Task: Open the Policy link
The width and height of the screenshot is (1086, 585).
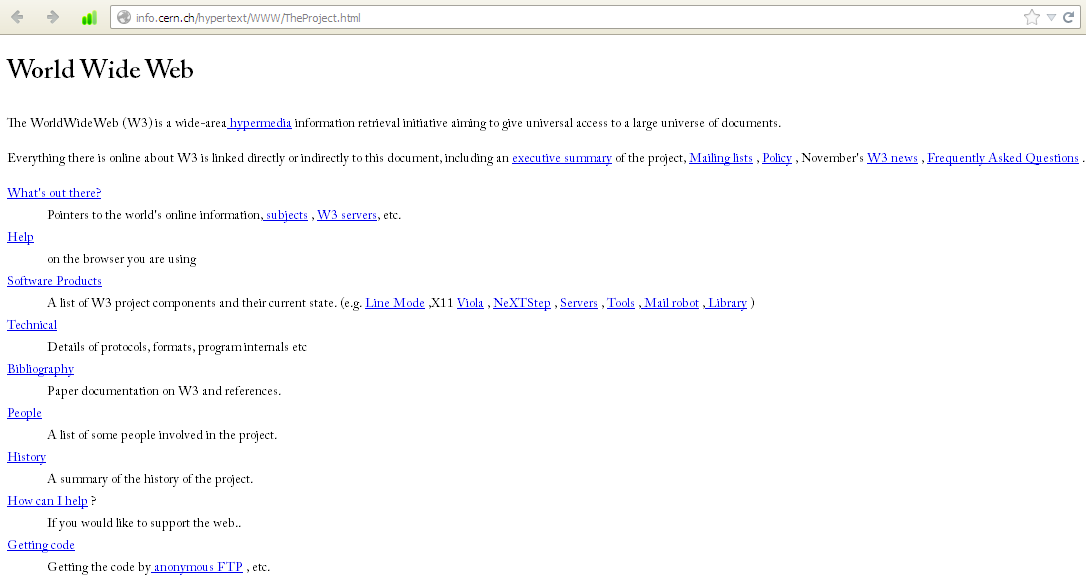Action: [x=777, y=158]
